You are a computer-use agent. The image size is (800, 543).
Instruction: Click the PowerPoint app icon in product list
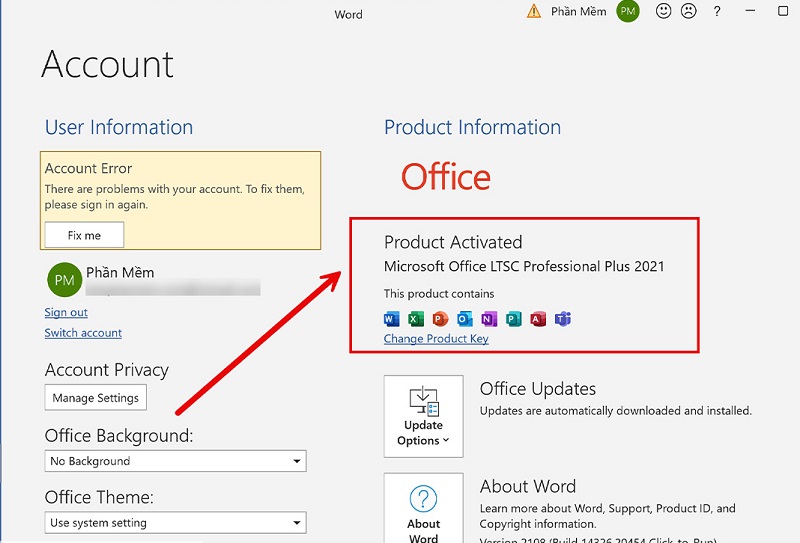click(x=440, y=319)
